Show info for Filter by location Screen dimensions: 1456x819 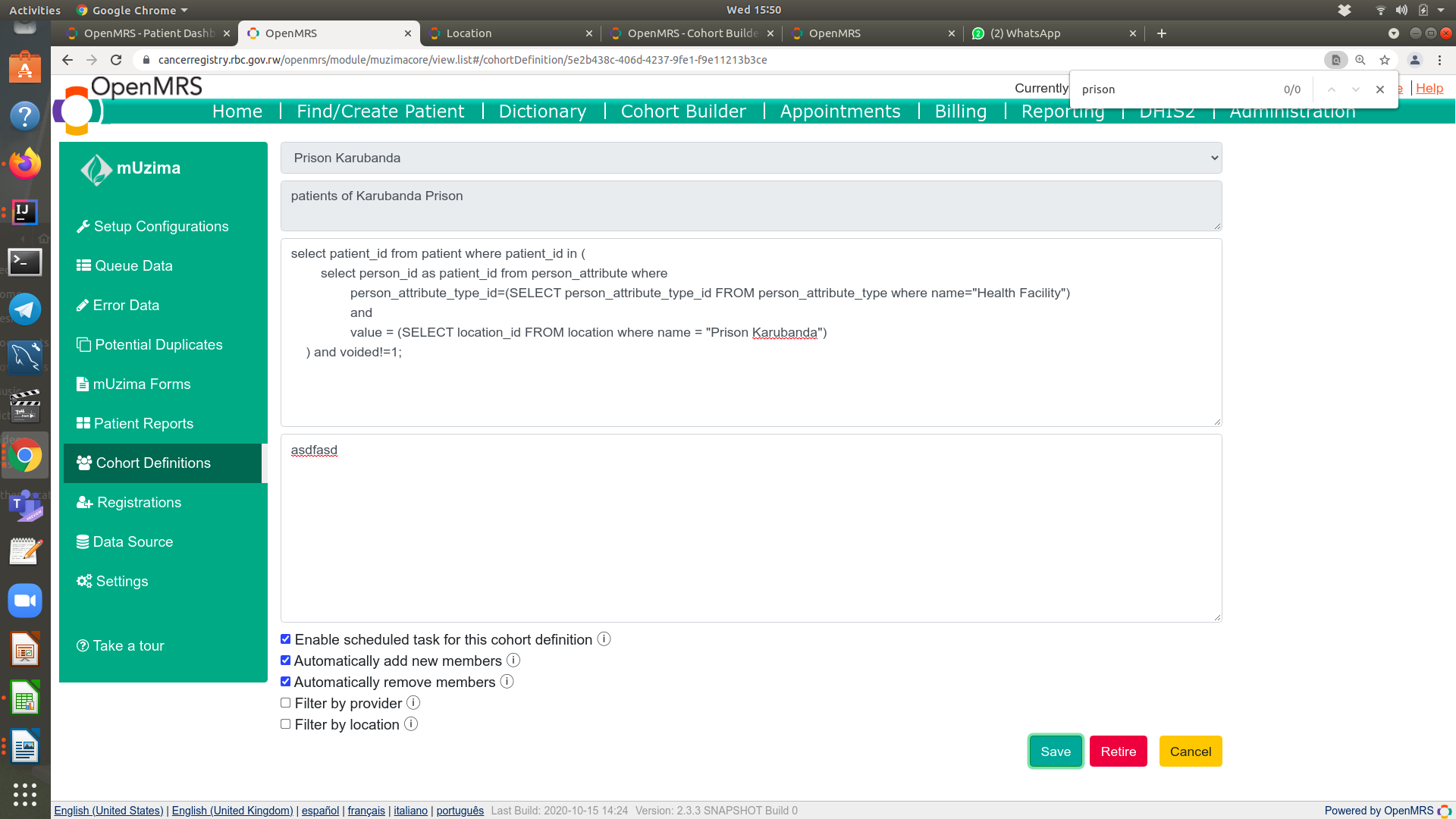[411, 724]
